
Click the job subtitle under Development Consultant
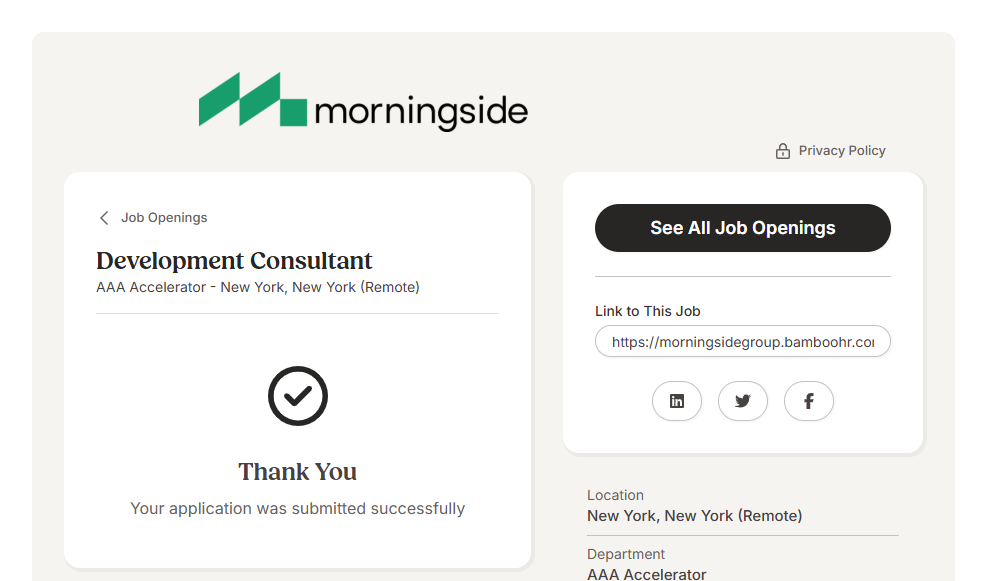[x=258, y=288]
